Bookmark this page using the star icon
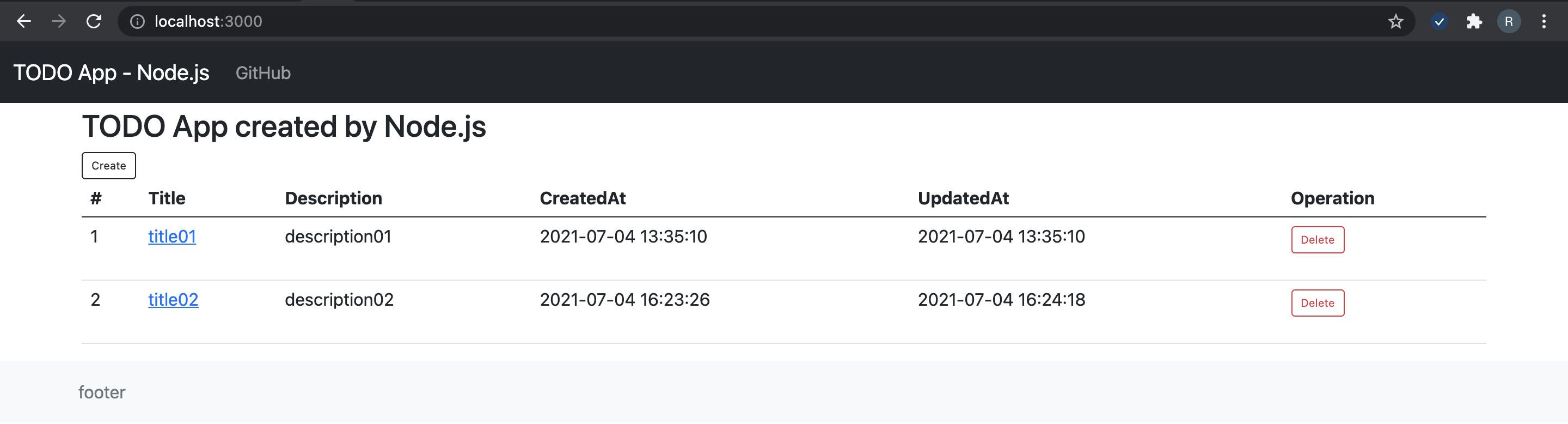 (x=1396, y=21)
